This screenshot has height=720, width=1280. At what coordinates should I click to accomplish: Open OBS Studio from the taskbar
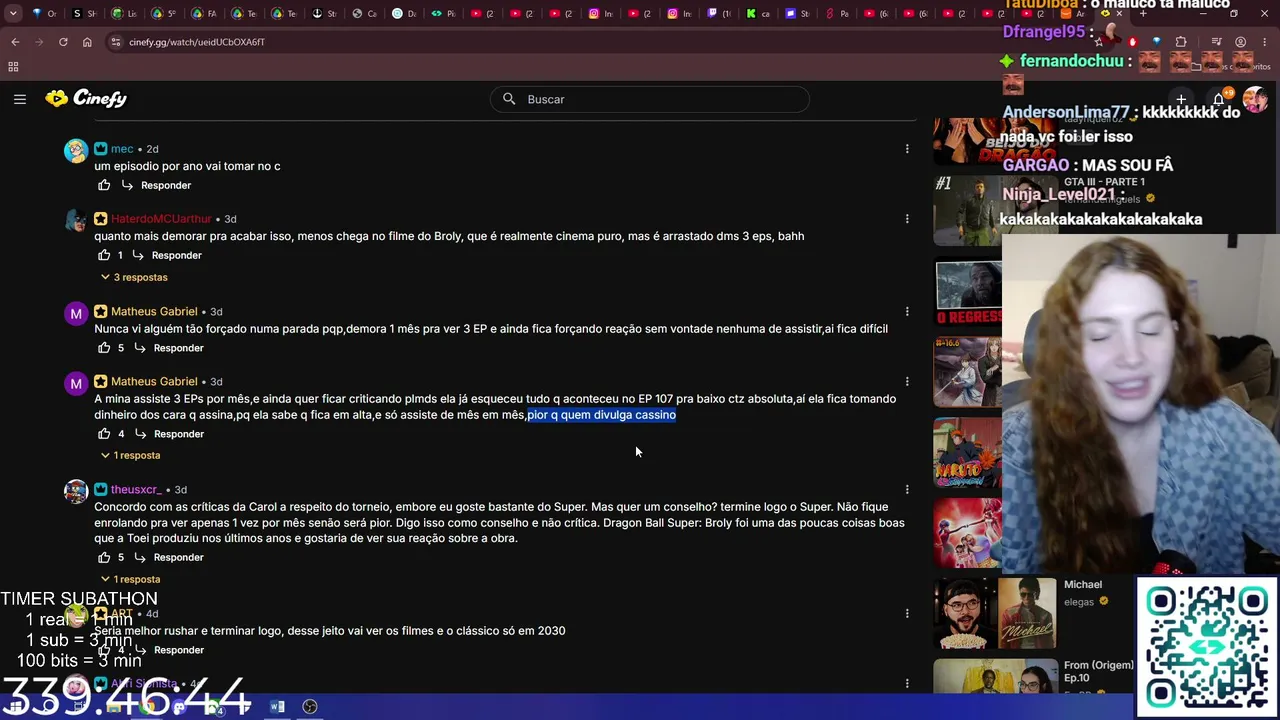tap(310, 707)
